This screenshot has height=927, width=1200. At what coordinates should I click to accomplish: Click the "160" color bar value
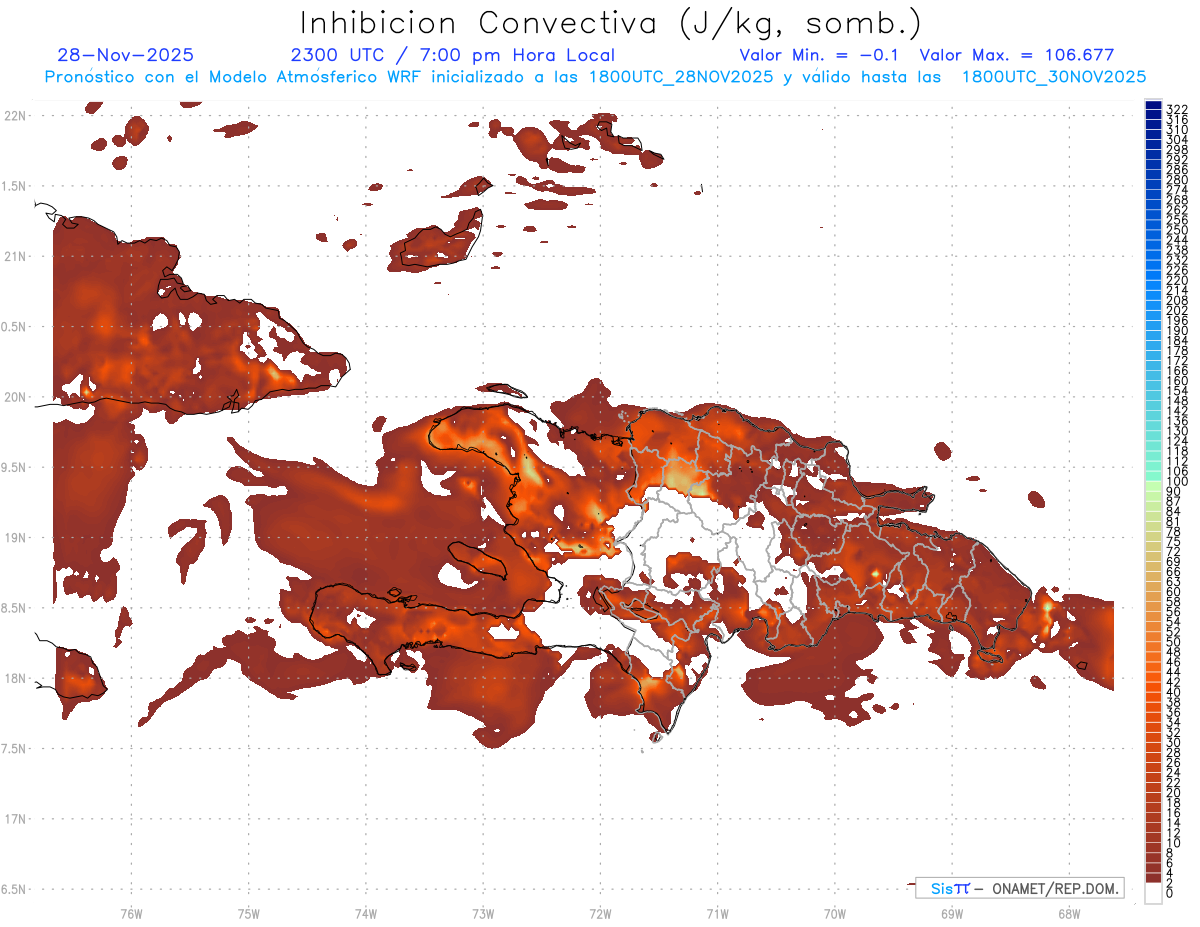(x=1177, y=381)
